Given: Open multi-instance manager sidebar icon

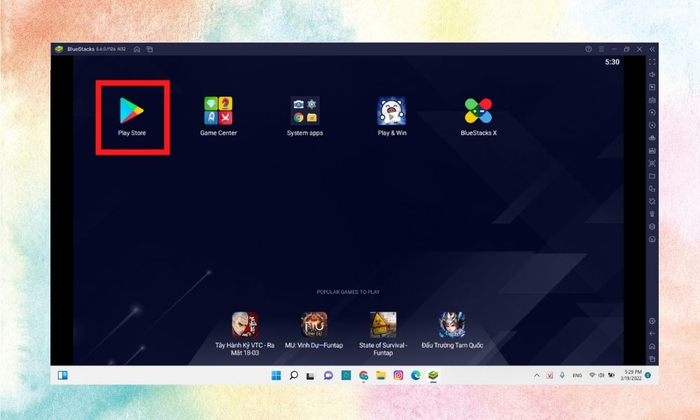Looking at the screenshot, I should click(x=652, y=189).
